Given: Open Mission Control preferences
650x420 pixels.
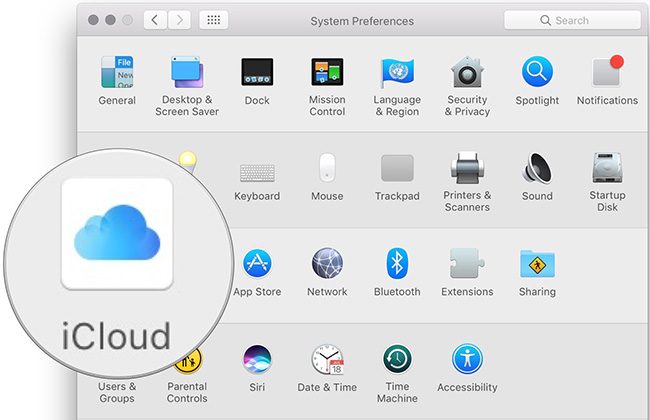Looking at the screenshot, I should 327,72.
